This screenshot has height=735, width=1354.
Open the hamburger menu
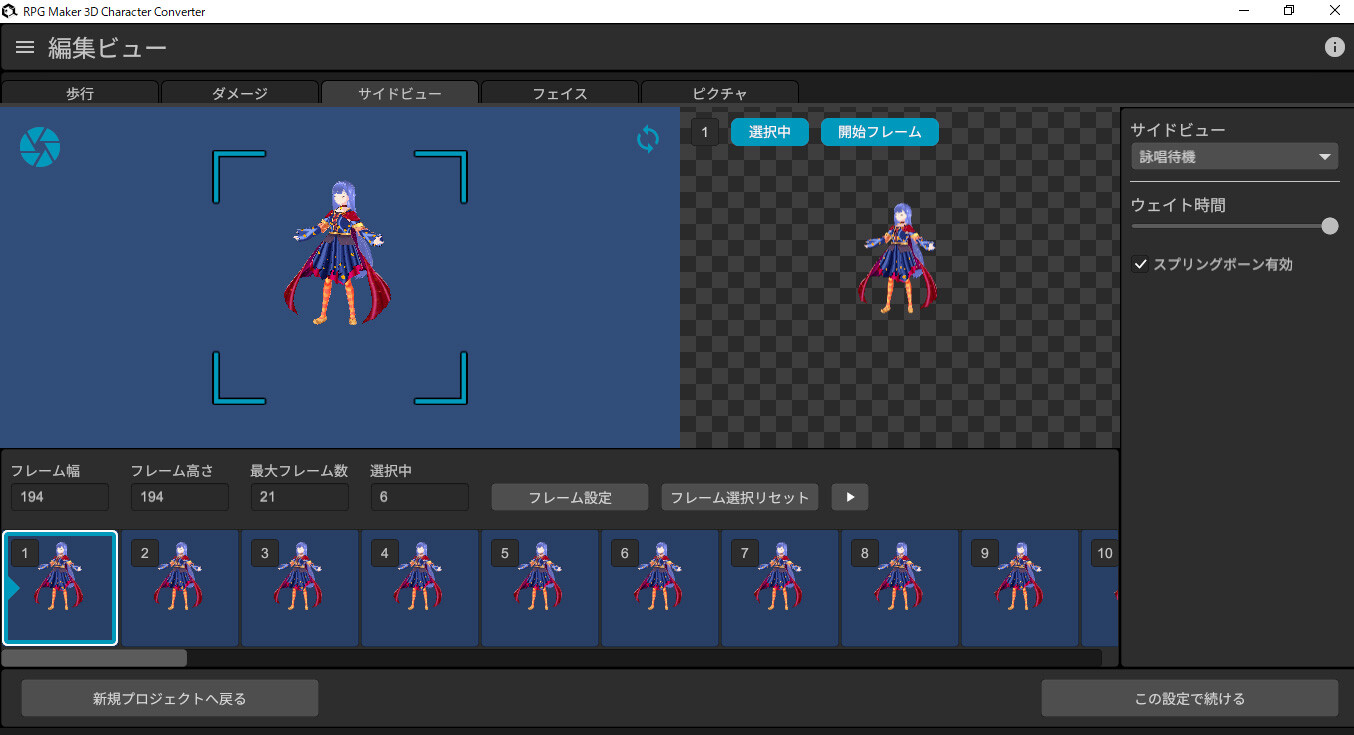(24, 46)
